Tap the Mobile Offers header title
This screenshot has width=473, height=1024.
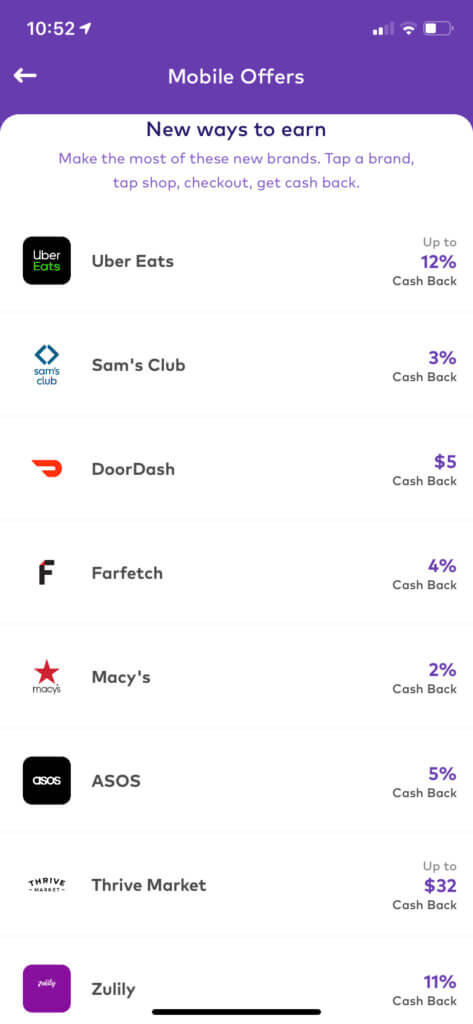[236, 76]
